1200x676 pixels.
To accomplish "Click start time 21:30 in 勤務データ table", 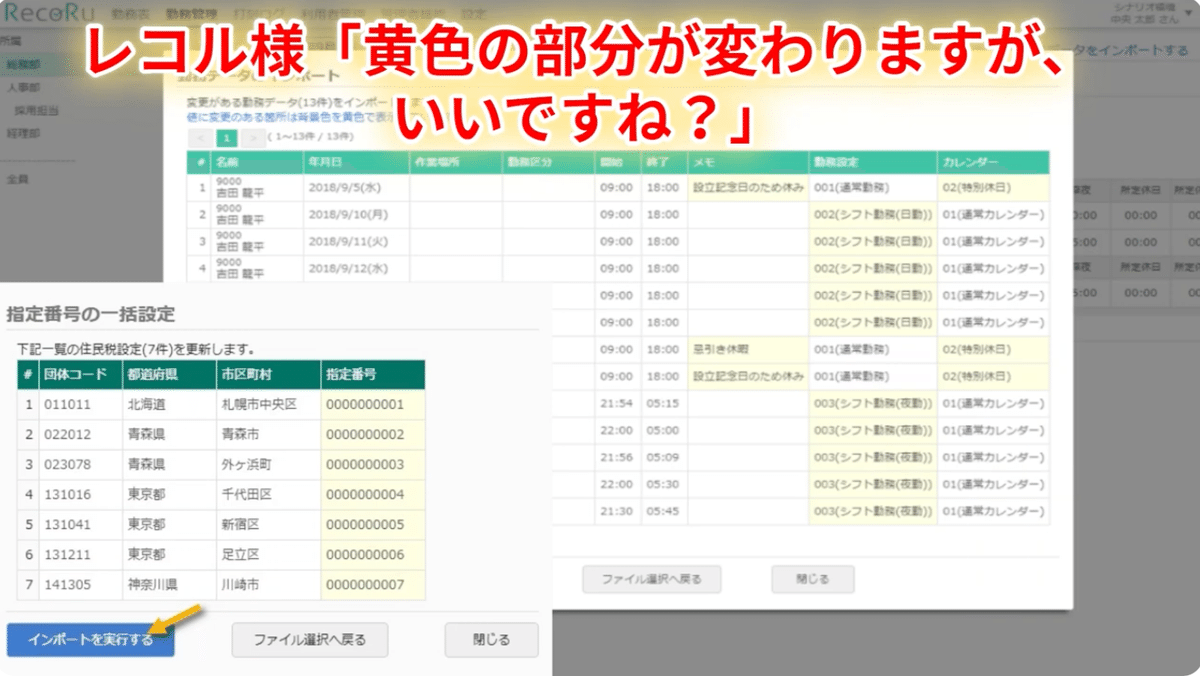I will pyautogui.click(x=617, y=511).
